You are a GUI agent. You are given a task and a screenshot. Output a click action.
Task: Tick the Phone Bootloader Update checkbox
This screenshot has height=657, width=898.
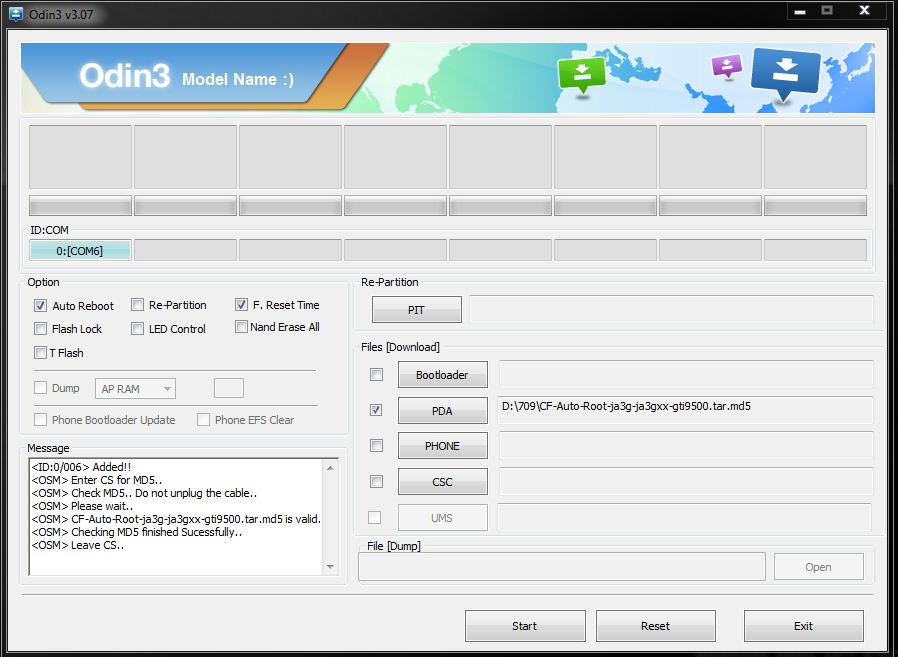(40, 419)
